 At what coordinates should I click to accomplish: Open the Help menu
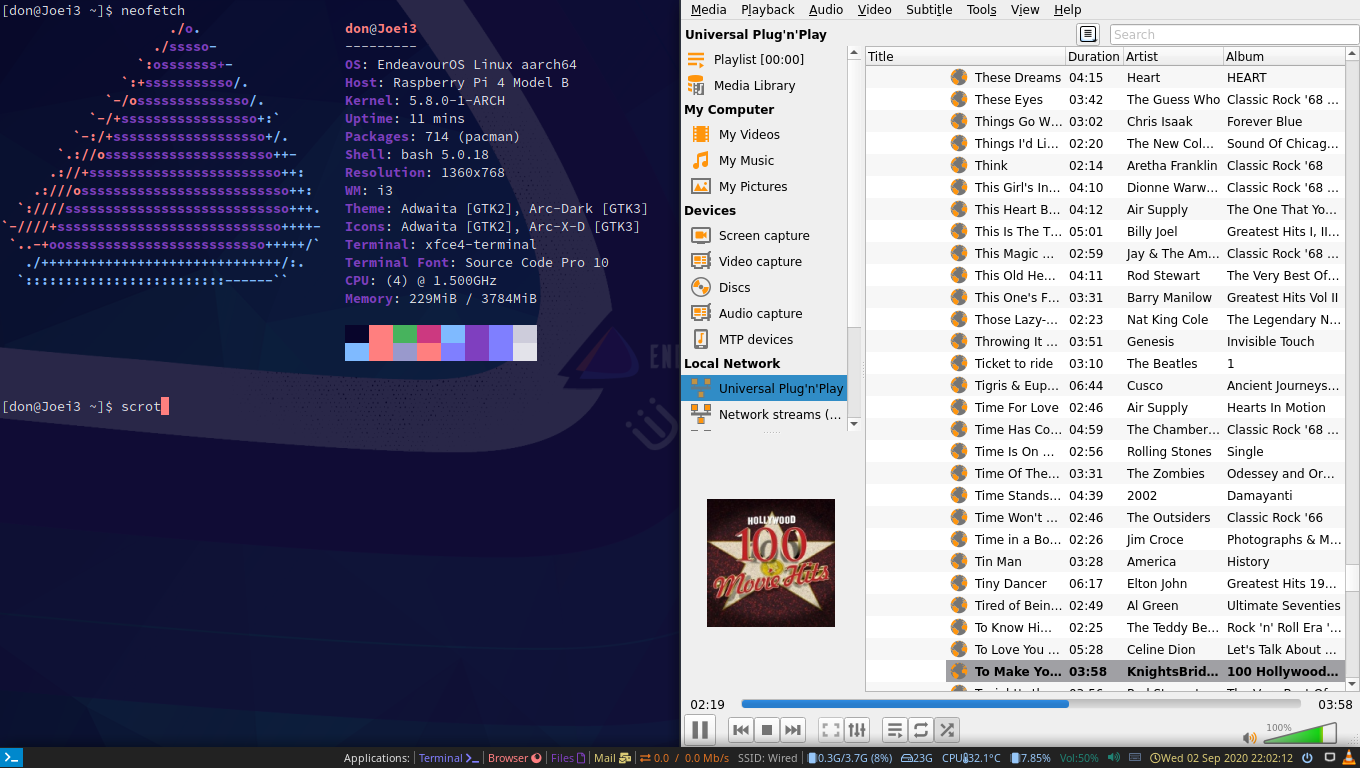pos(1068,9)
